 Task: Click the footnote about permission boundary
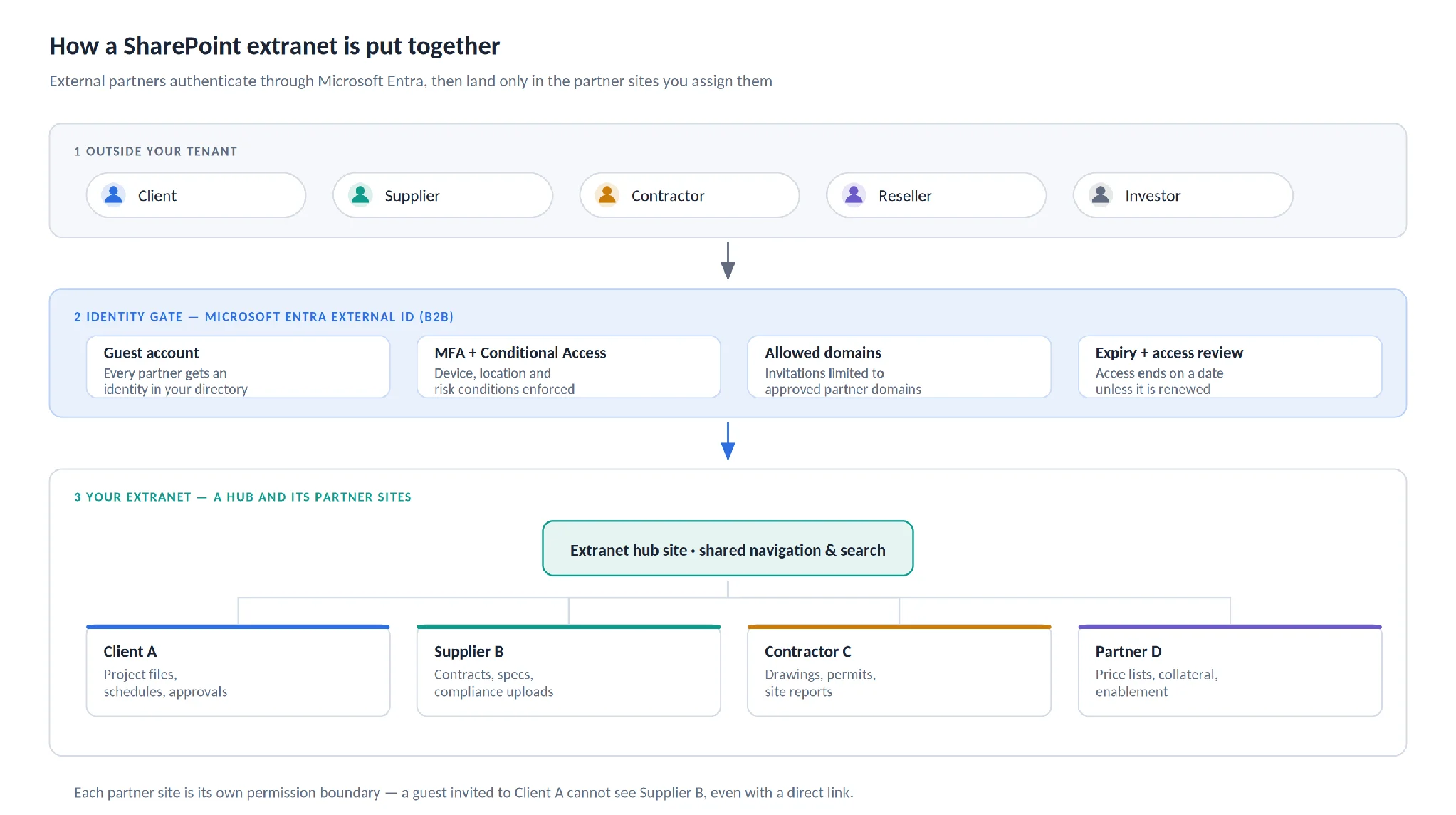tap(463, 793)
